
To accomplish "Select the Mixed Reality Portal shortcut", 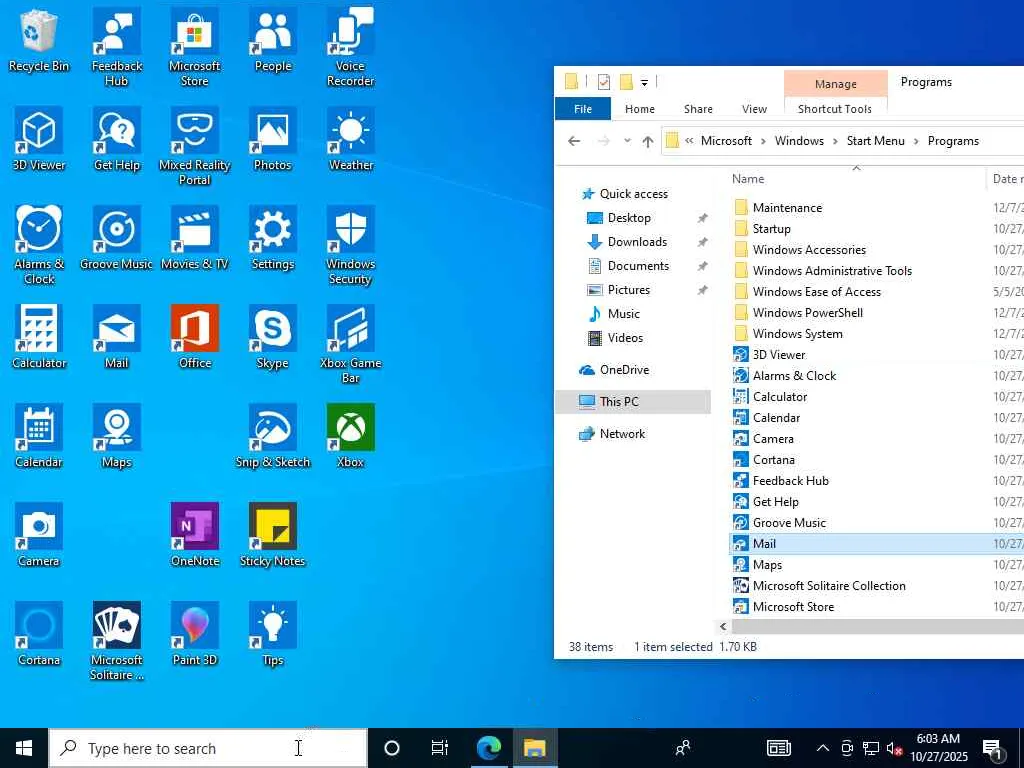I will 195,146.
